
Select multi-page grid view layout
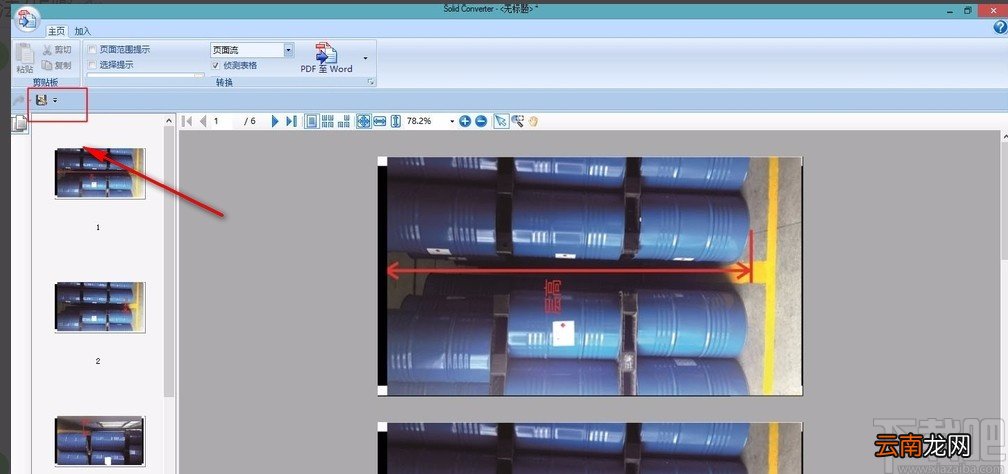click(x=328, y=121)
